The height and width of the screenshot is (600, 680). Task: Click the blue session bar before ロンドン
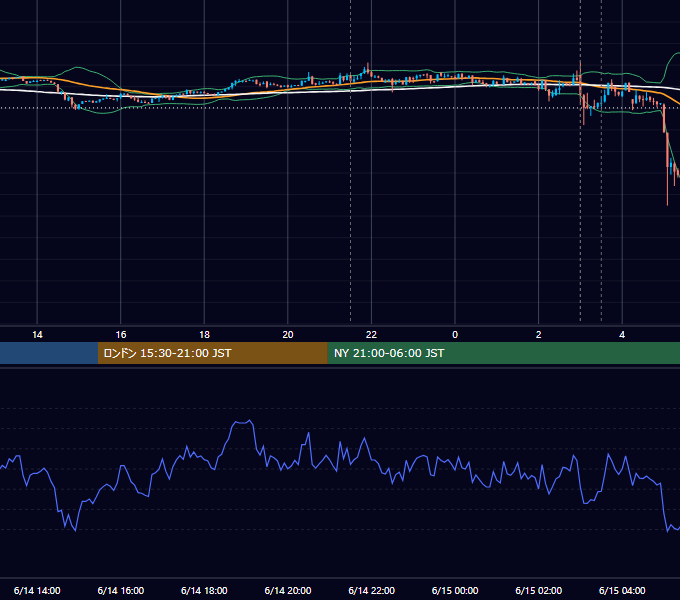pos(49,353)
